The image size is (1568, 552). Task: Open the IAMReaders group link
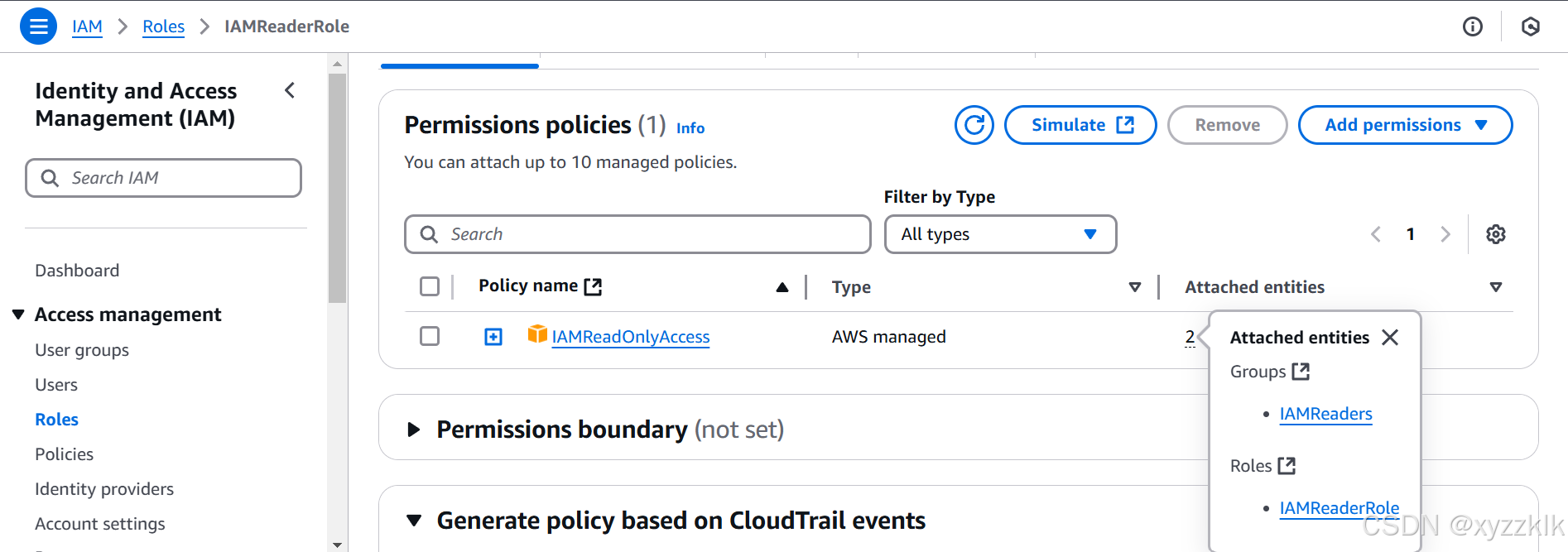coord(1325,414)
